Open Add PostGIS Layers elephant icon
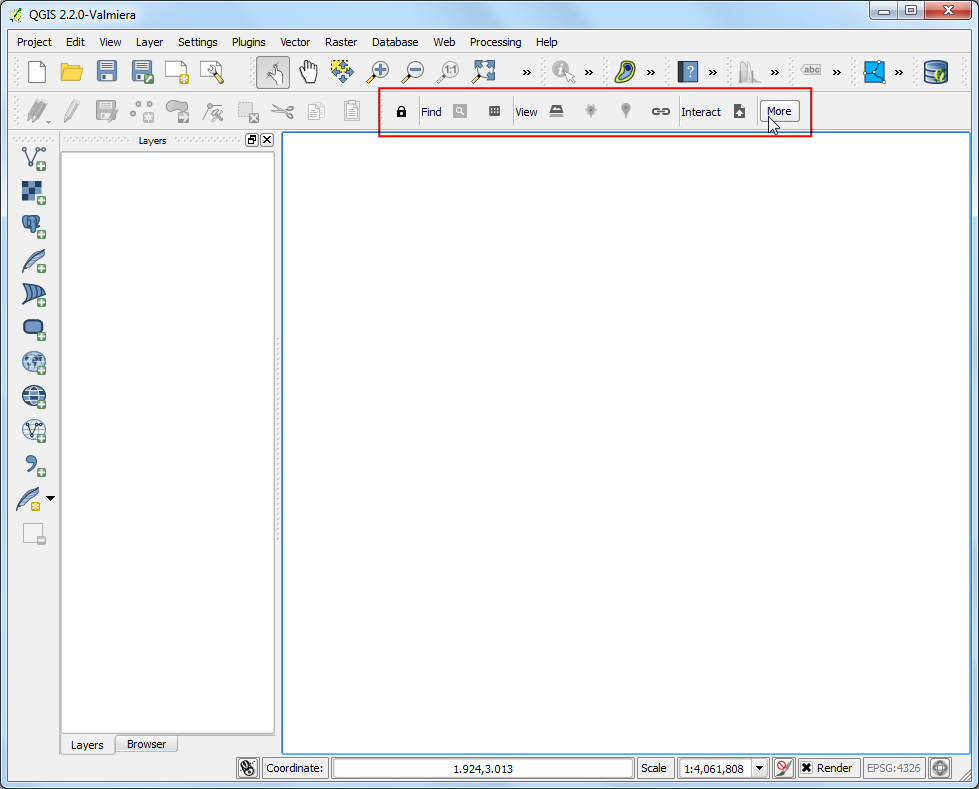Image resolution: width=979 pixels, height=789 pixels. (34, 226)
